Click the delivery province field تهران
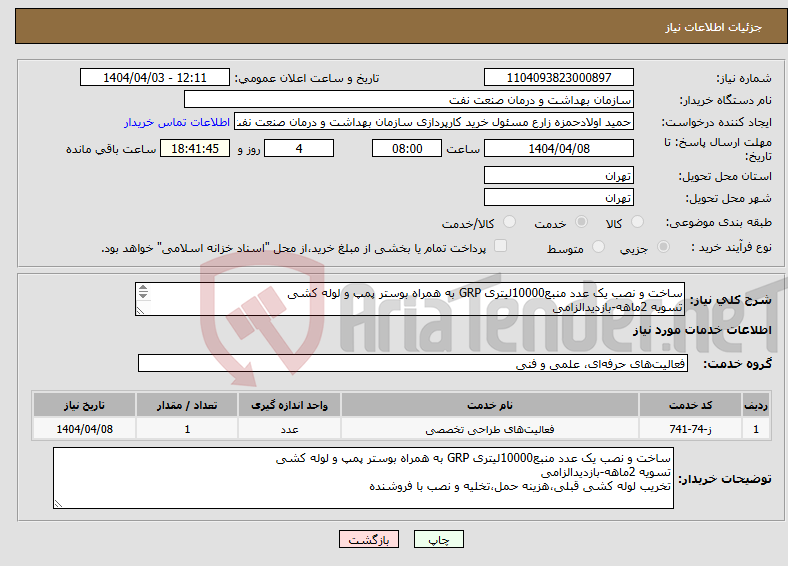The height and width of the screenshot is (566, 788). coord(558,175)
